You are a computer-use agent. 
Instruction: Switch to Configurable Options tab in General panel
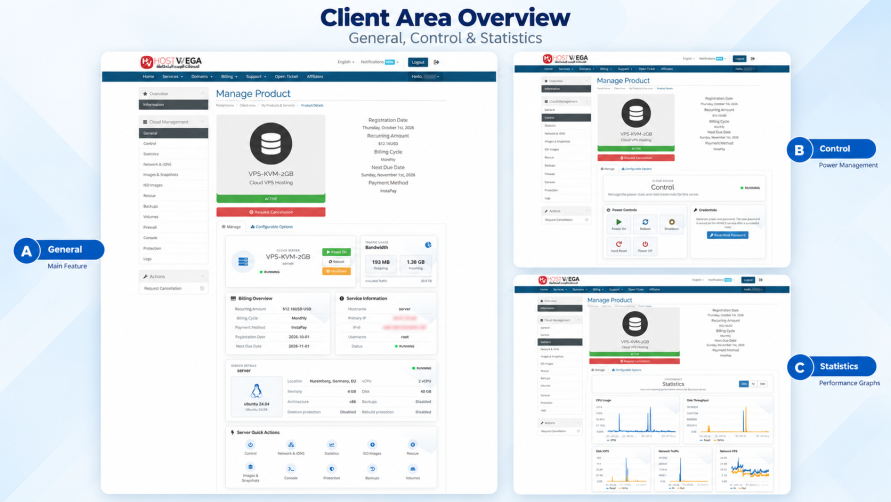tap(272, 227)
